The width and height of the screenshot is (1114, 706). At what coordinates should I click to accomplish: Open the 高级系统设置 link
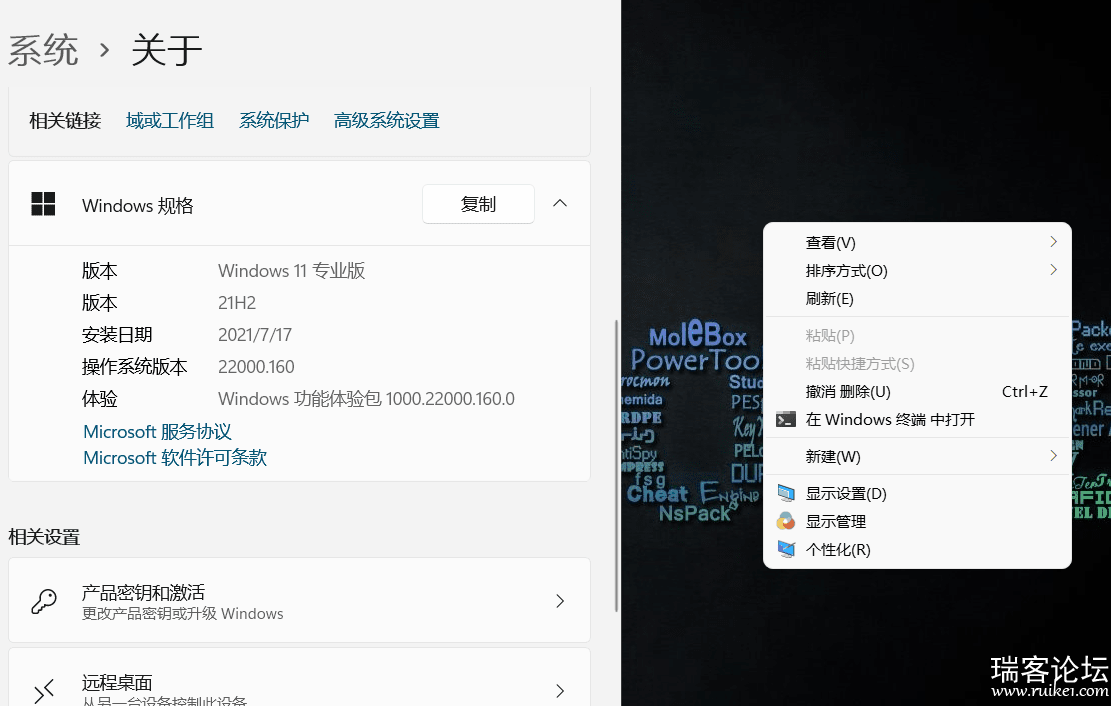coord(386,121)
